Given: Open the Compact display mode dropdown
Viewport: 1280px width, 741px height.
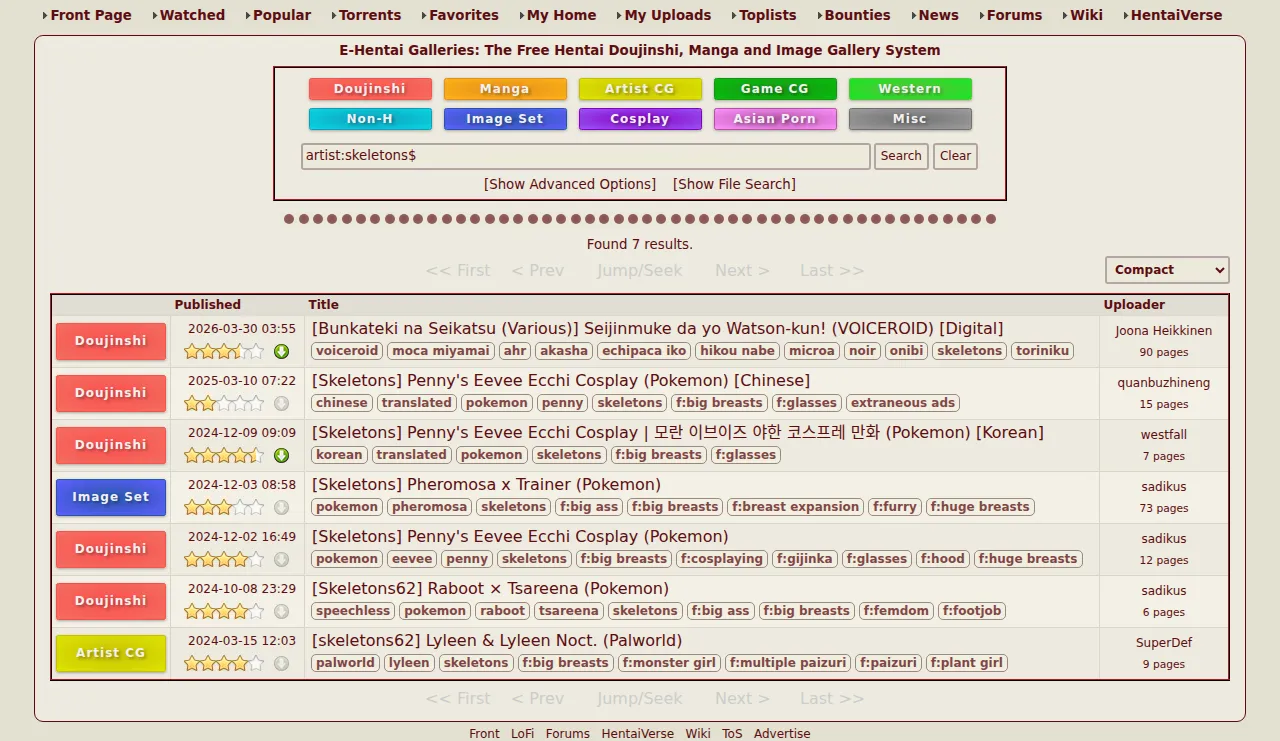Looking at the screenshot, I should [1167, 270].
